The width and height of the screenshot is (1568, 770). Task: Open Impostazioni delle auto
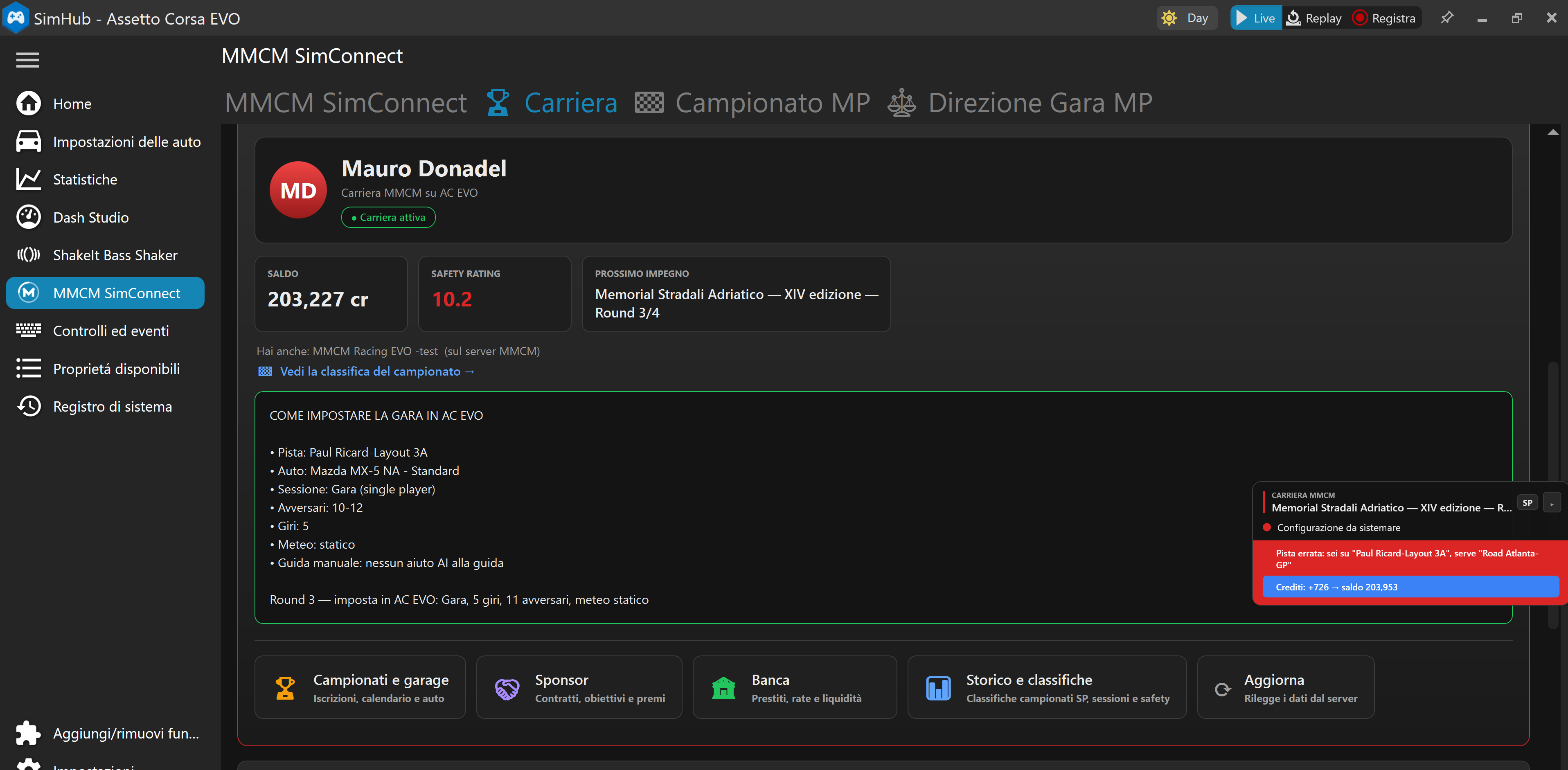point(105,141)
